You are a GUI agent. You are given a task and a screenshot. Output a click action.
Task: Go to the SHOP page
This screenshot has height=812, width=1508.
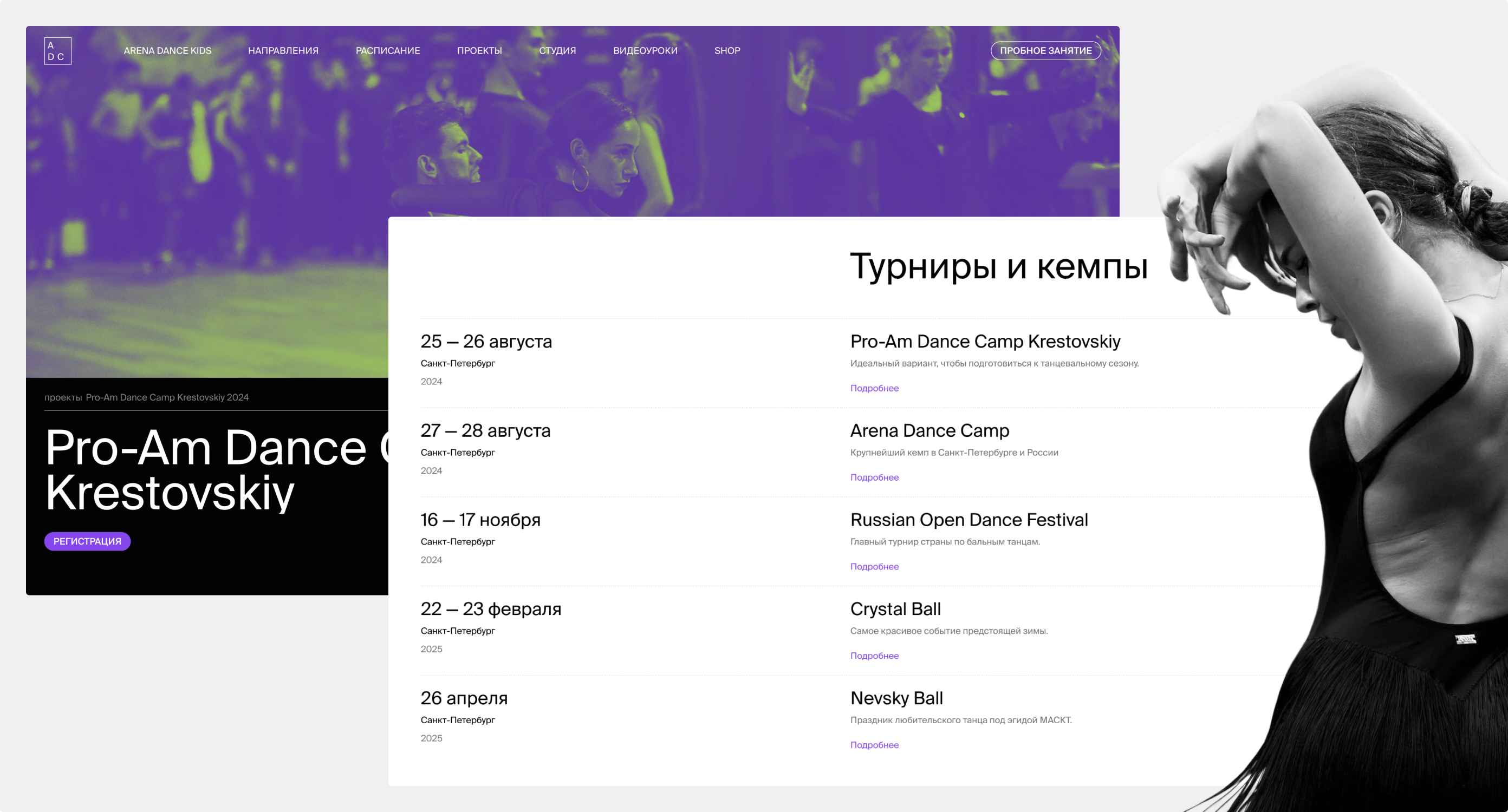(727, 51)
